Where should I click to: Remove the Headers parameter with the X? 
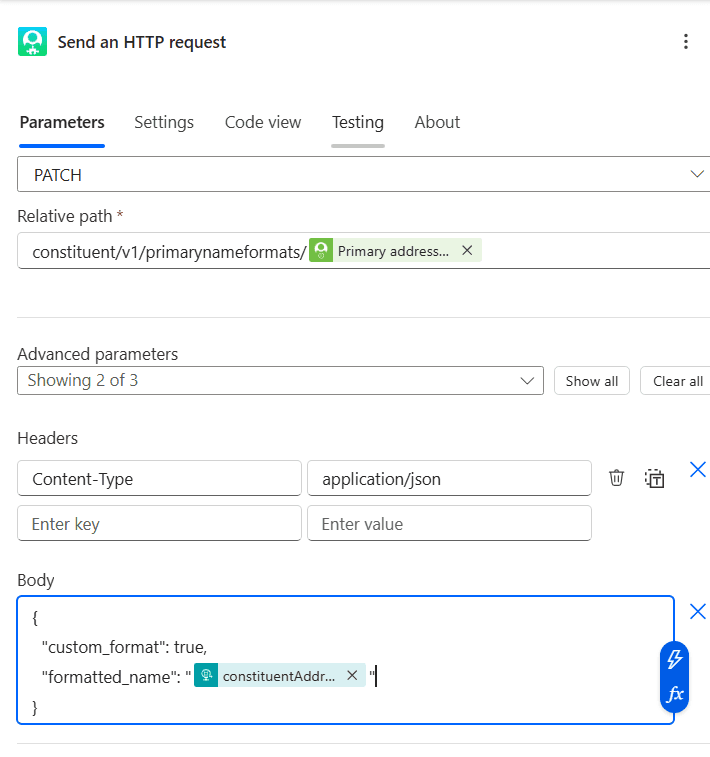coord(697,469)
